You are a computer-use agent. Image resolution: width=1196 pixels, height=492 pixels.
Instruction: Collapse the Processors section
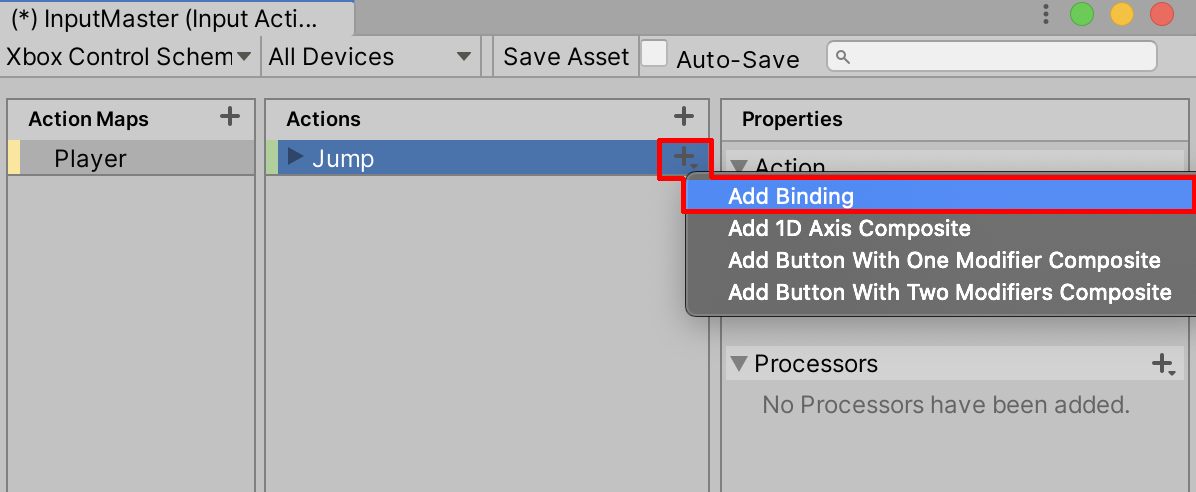[x=739, y=363]
